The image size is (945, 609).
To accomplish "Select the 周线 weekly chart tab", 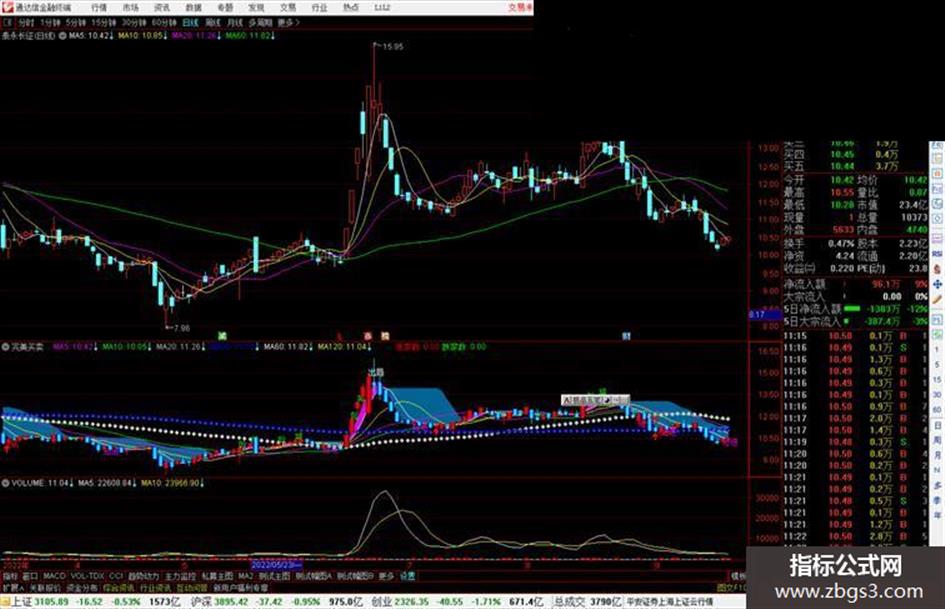I will [213, 22].
